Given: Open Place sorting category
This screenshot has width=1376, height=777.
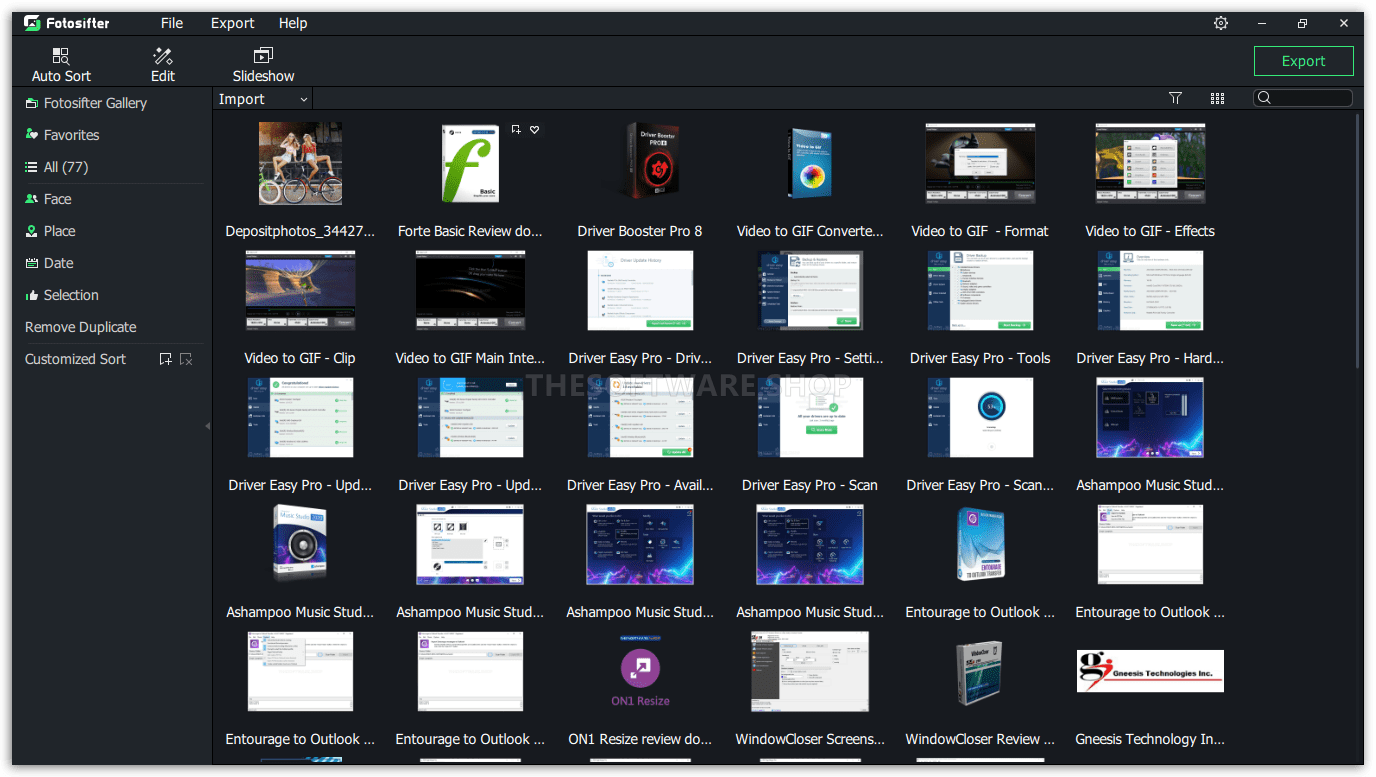Looking at the screenshot, I should tap(50, 231).
